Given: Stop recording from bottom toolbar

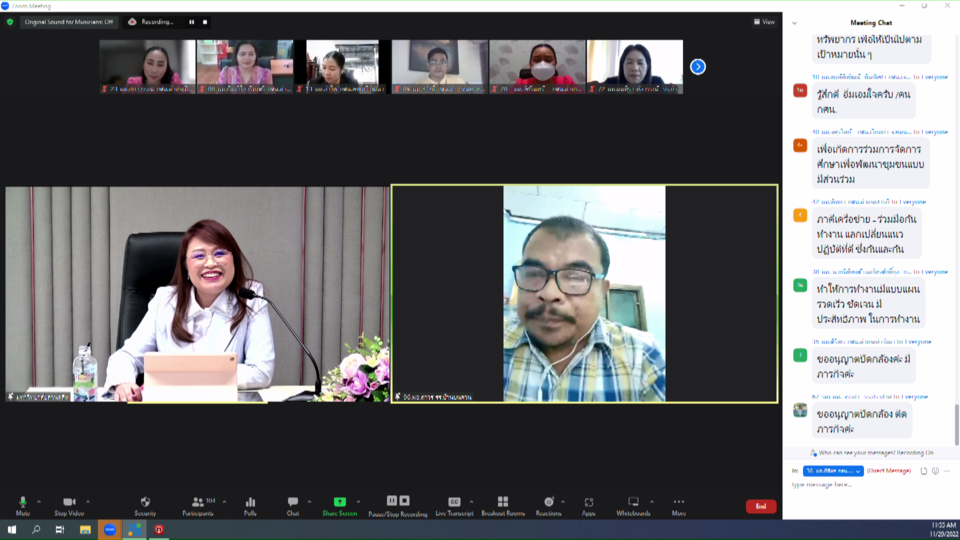Looking at the screenshot, I should pos(404,501).
